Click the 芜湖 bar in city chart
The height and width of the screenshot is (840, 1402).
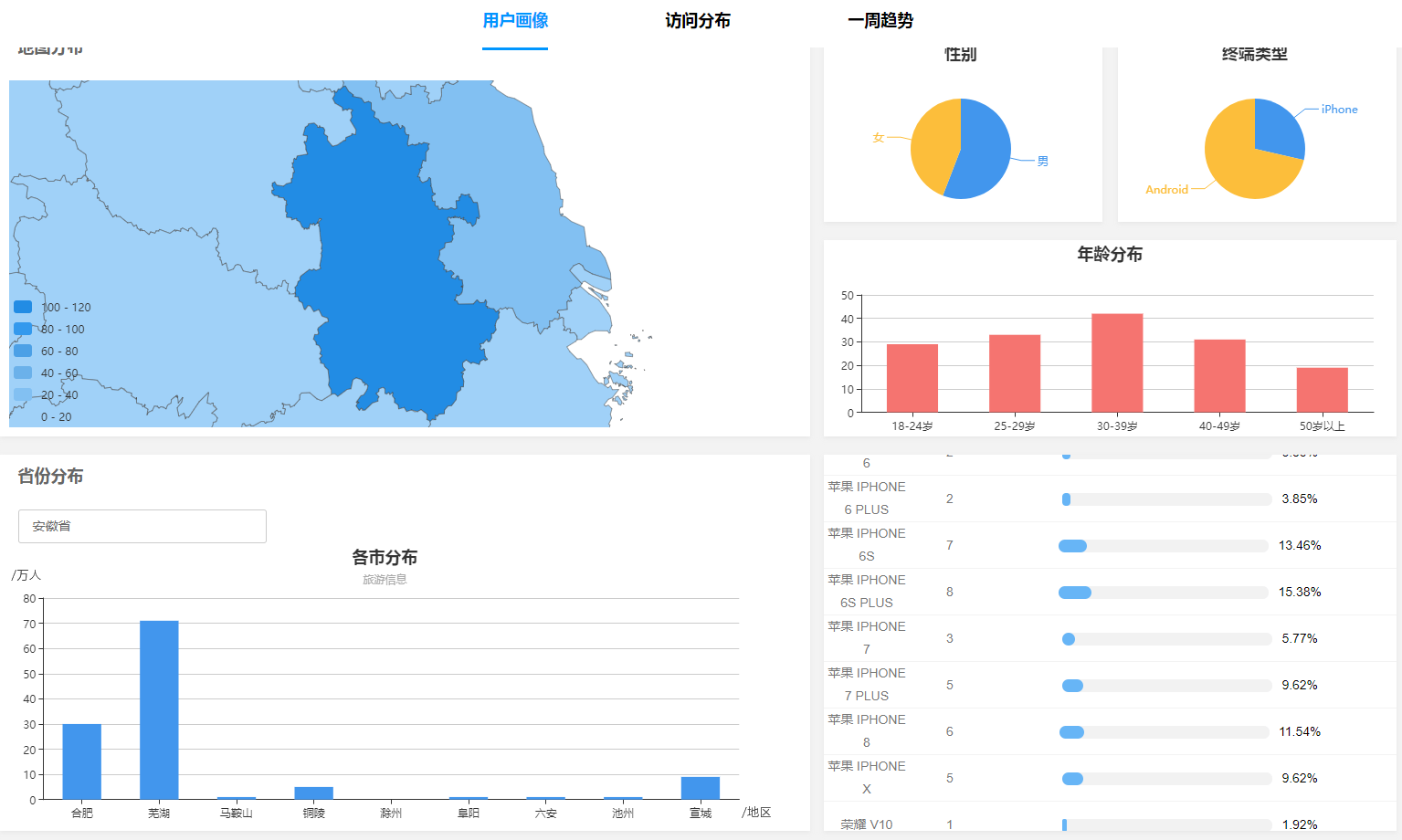[x=159, y=709]
